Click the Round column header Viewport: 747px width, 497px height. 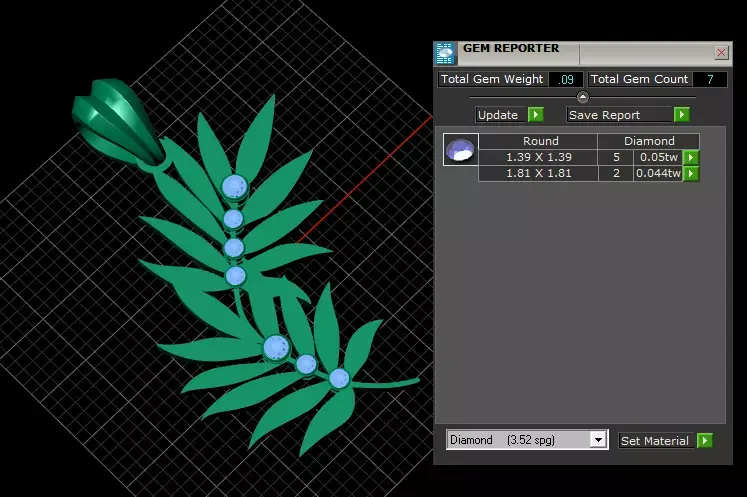pyautogui.click(x=538, y=141)
